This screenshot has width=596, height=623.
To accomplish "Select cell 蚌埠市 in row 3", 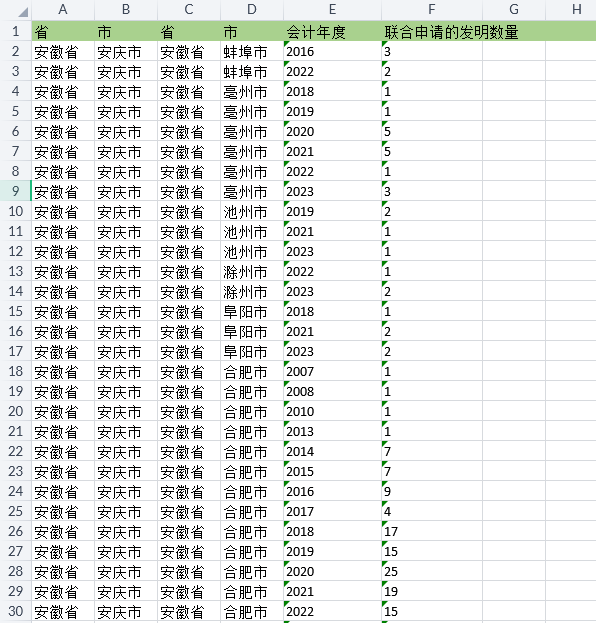I will [252, 71].
